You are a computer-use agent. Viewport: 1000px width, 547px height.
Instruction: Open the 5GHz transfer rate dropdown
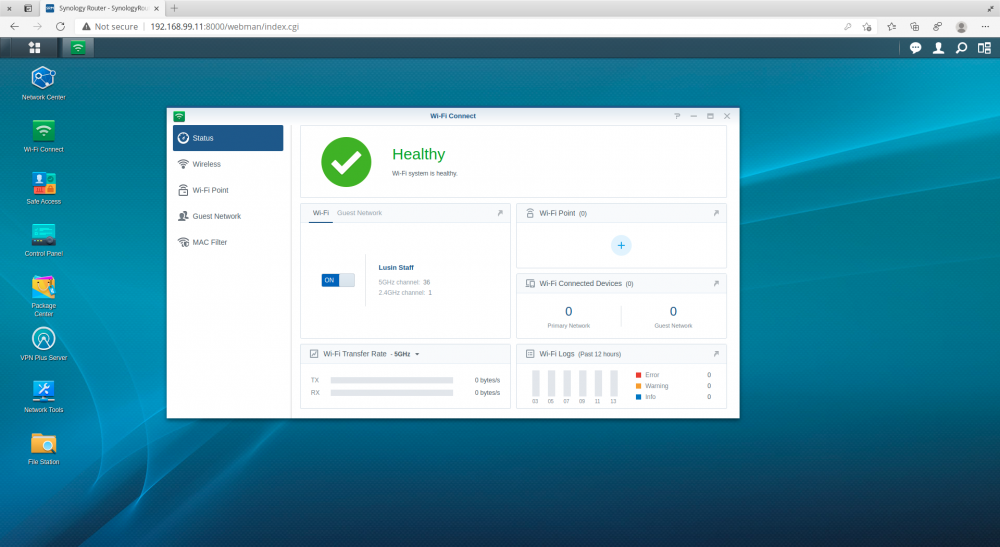coord(406,354)
